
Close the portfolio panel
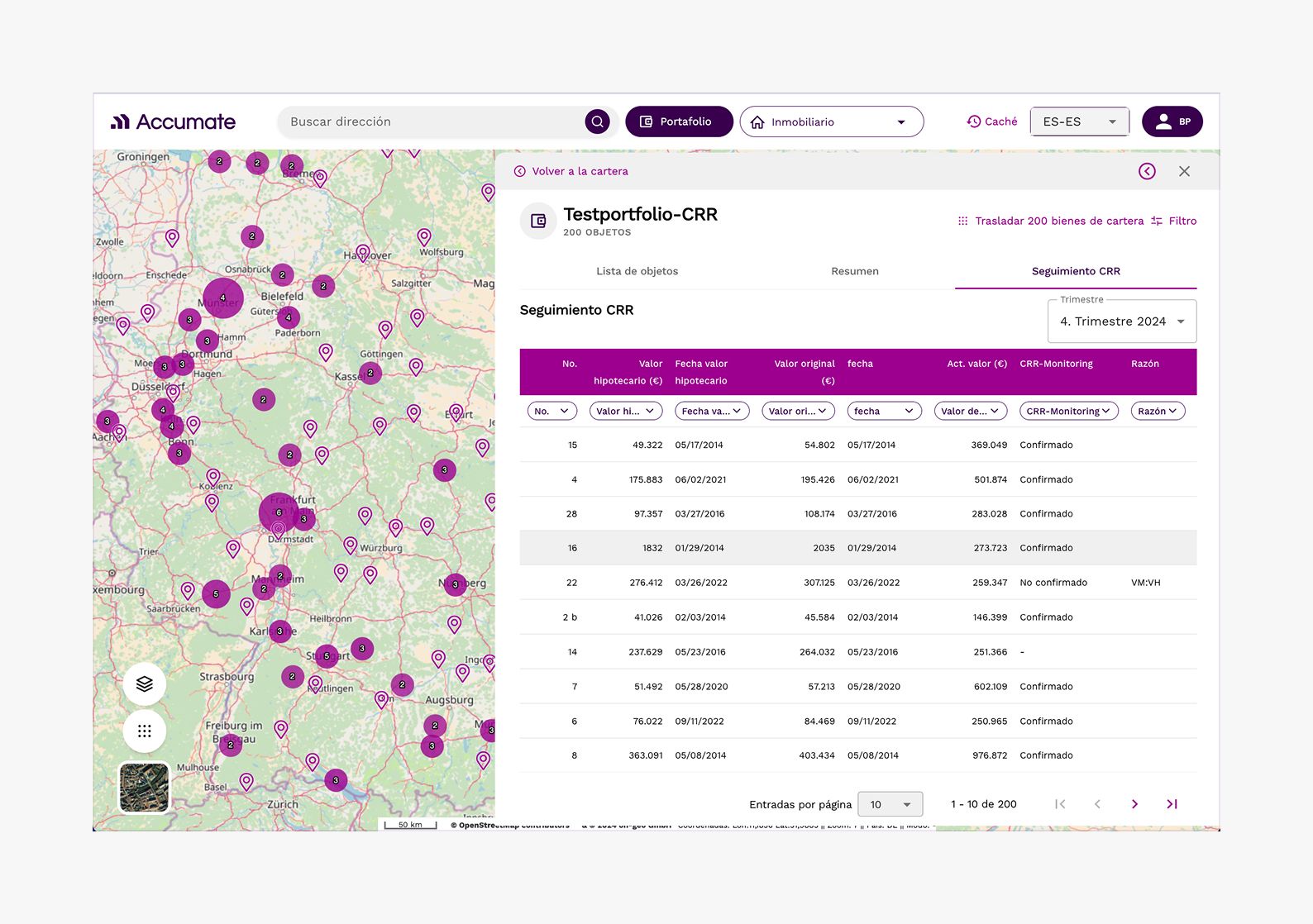point(1184,171)
